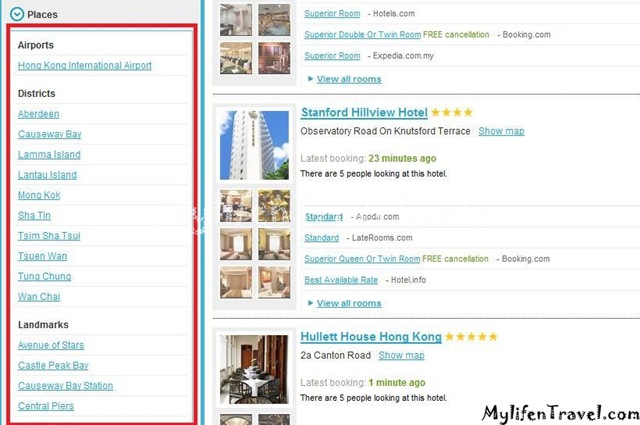This screenshot has width=640, height=425.
Task: Open Standard room offer from LateRooms.com
Action: (x=321, y=238)
